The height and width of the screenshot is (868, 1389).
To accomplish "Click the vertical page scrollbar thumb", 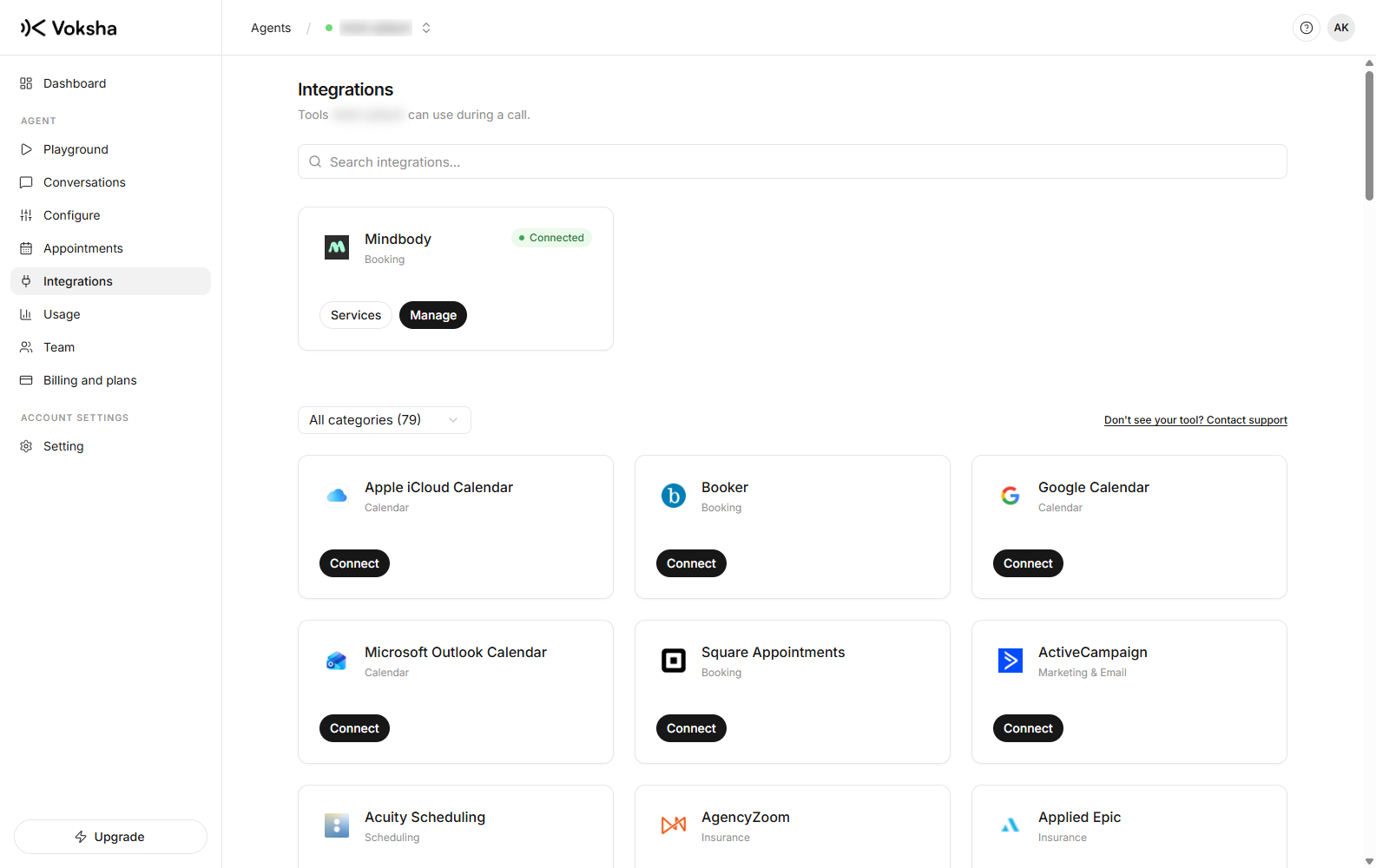I will [1369, 135].
